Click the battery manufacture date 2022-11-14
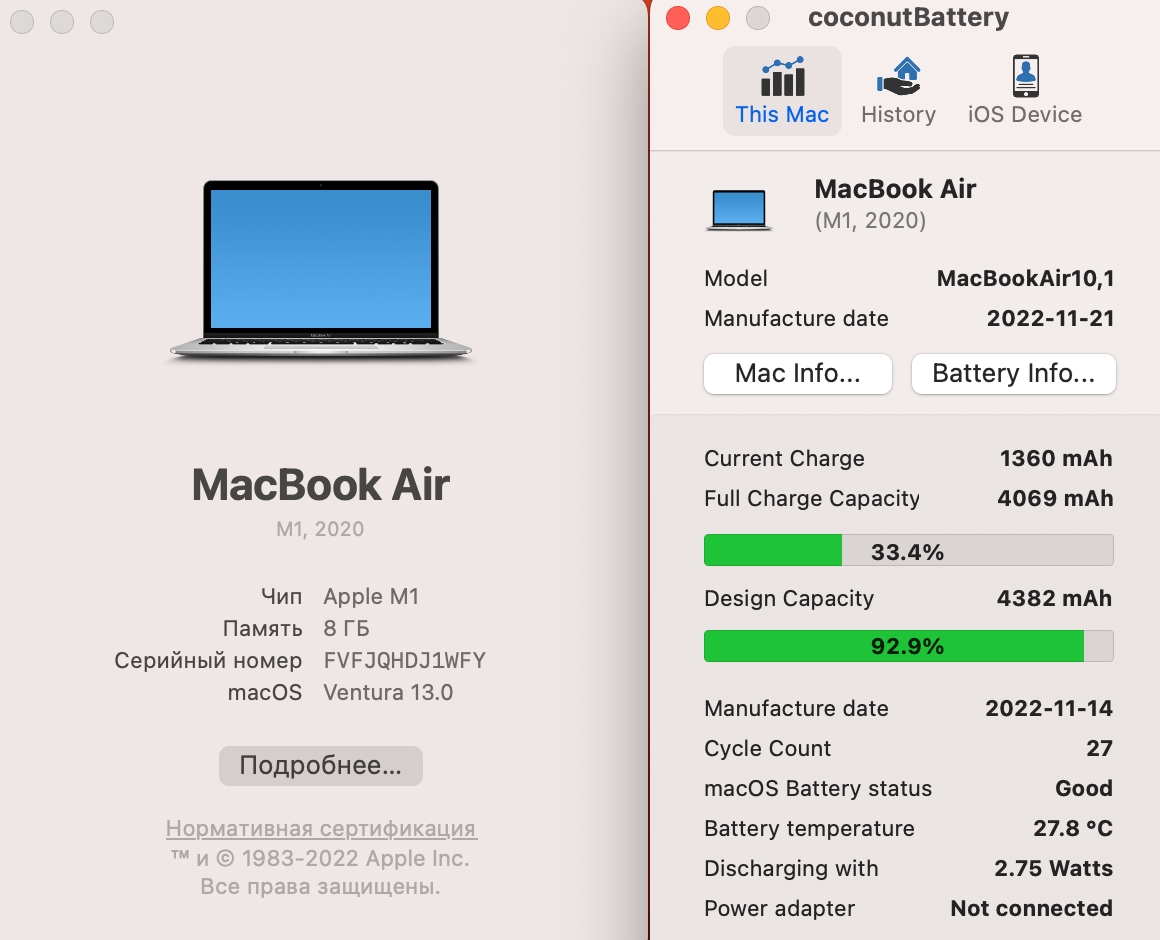 click(1049, 709)
